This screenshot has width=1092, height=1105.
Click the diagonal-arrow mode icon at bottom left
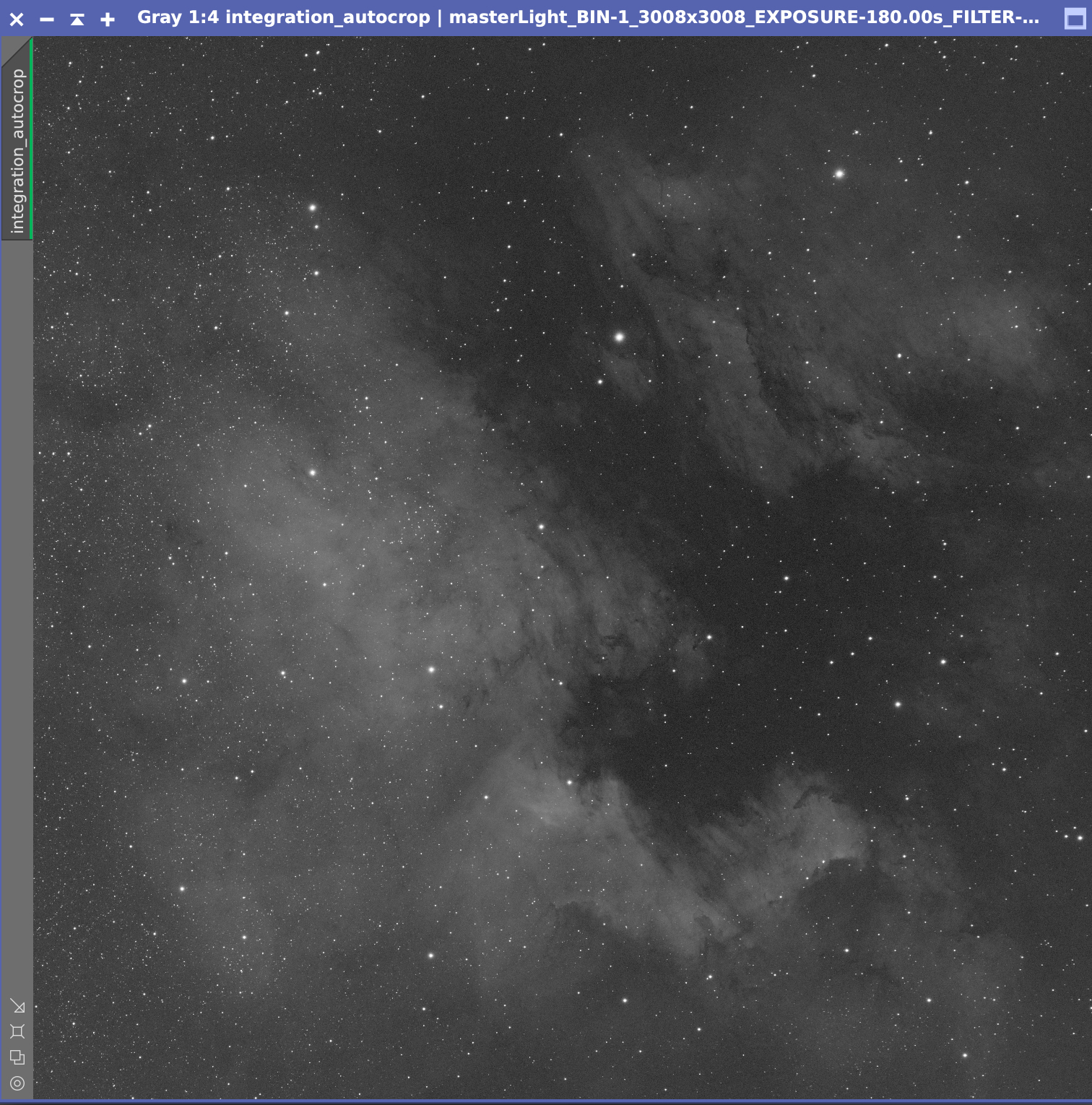pyautogui.click(x=17, y=1004)
